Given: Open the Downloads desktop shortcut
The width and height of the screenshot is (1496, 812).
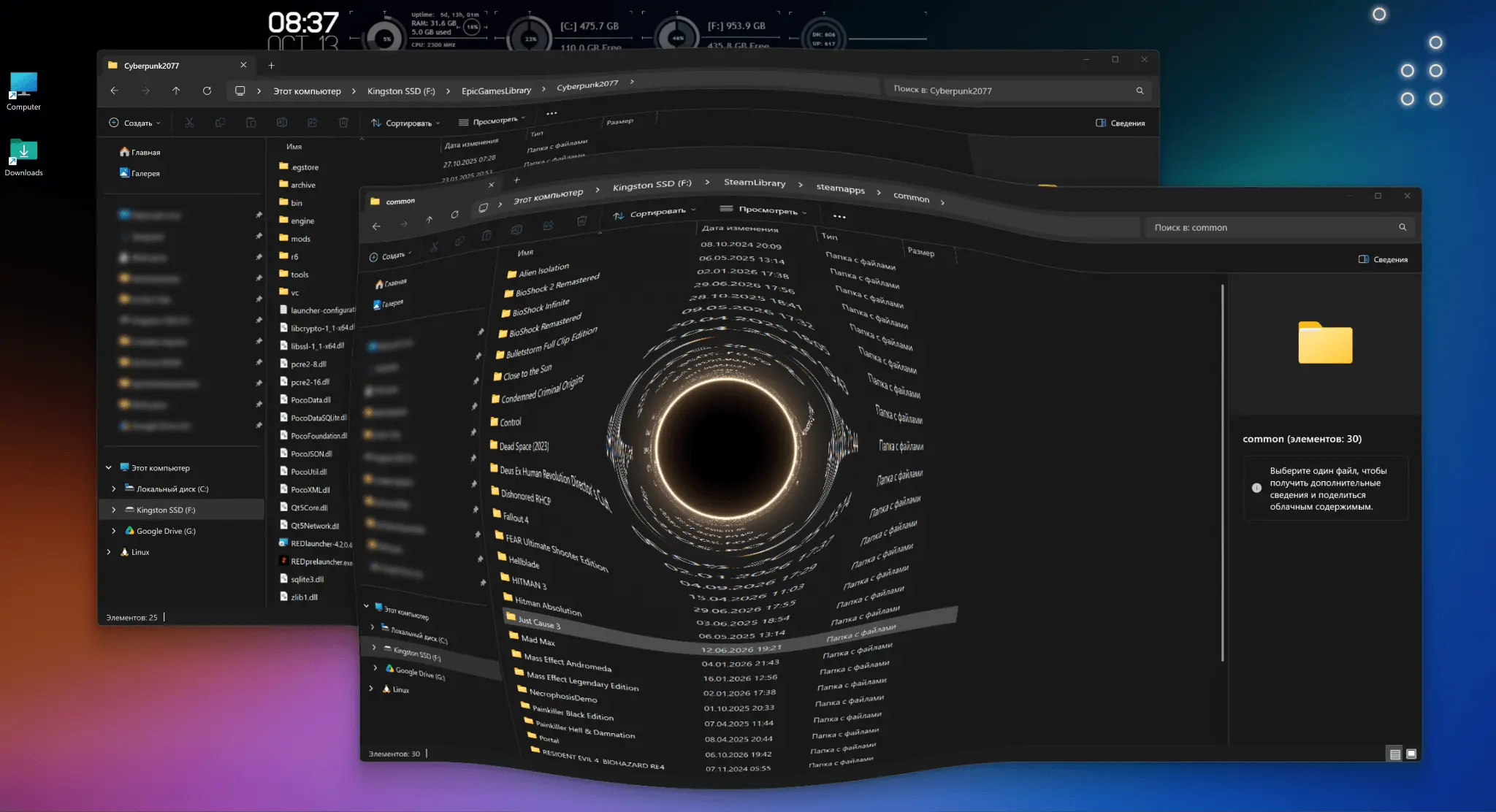Looking at the screenshot, I should click(23, 157).
